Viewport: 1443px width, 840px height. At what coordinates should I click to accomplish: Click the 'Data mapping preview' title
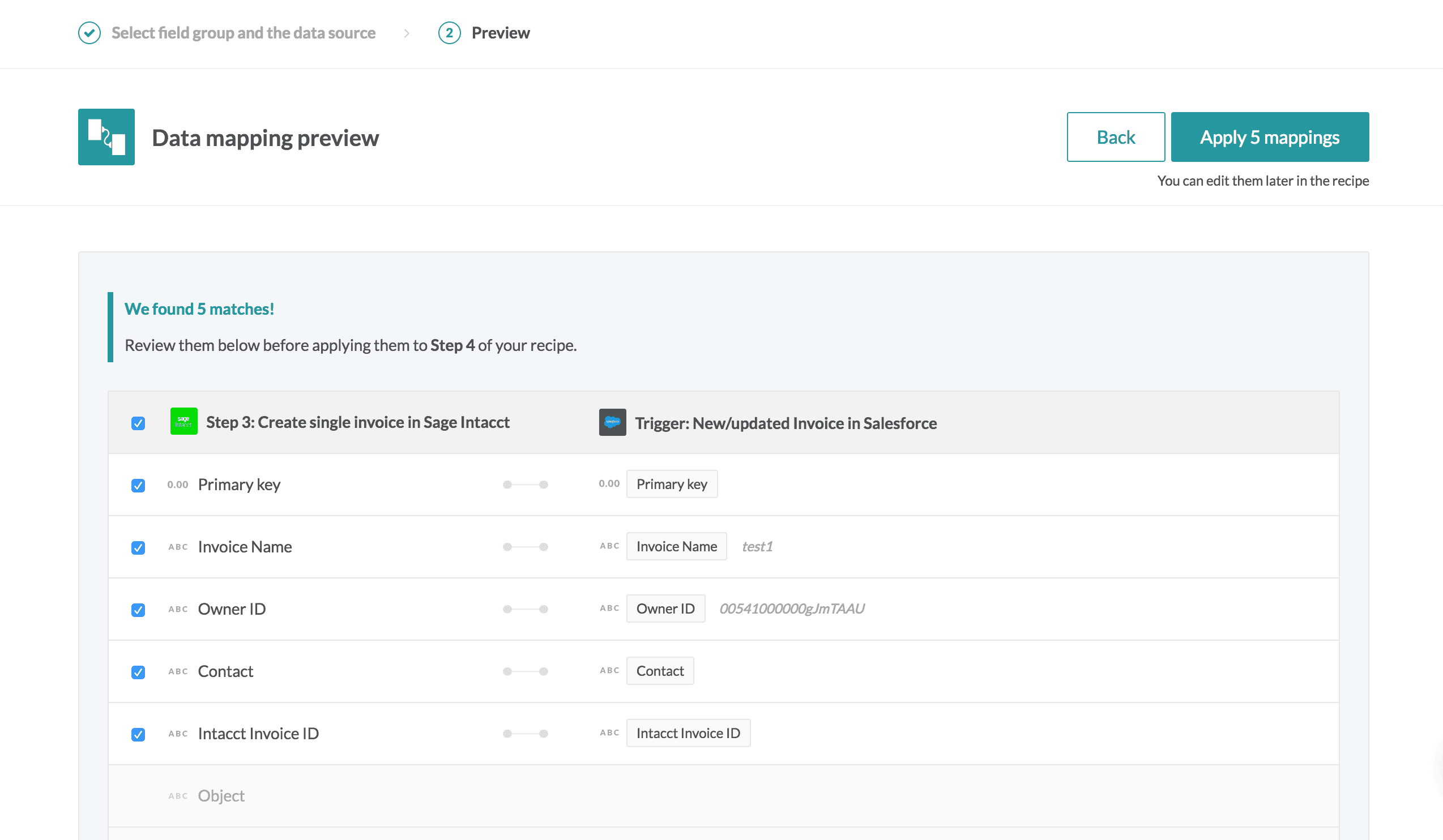coord(265,139)
